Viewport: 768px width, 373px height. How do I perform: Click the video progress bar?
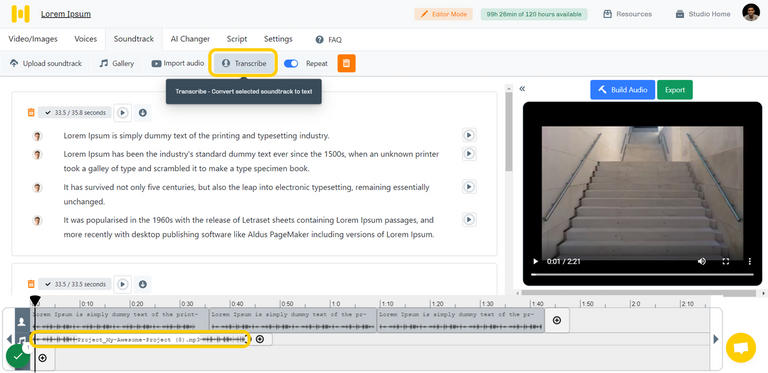(642, 275)
